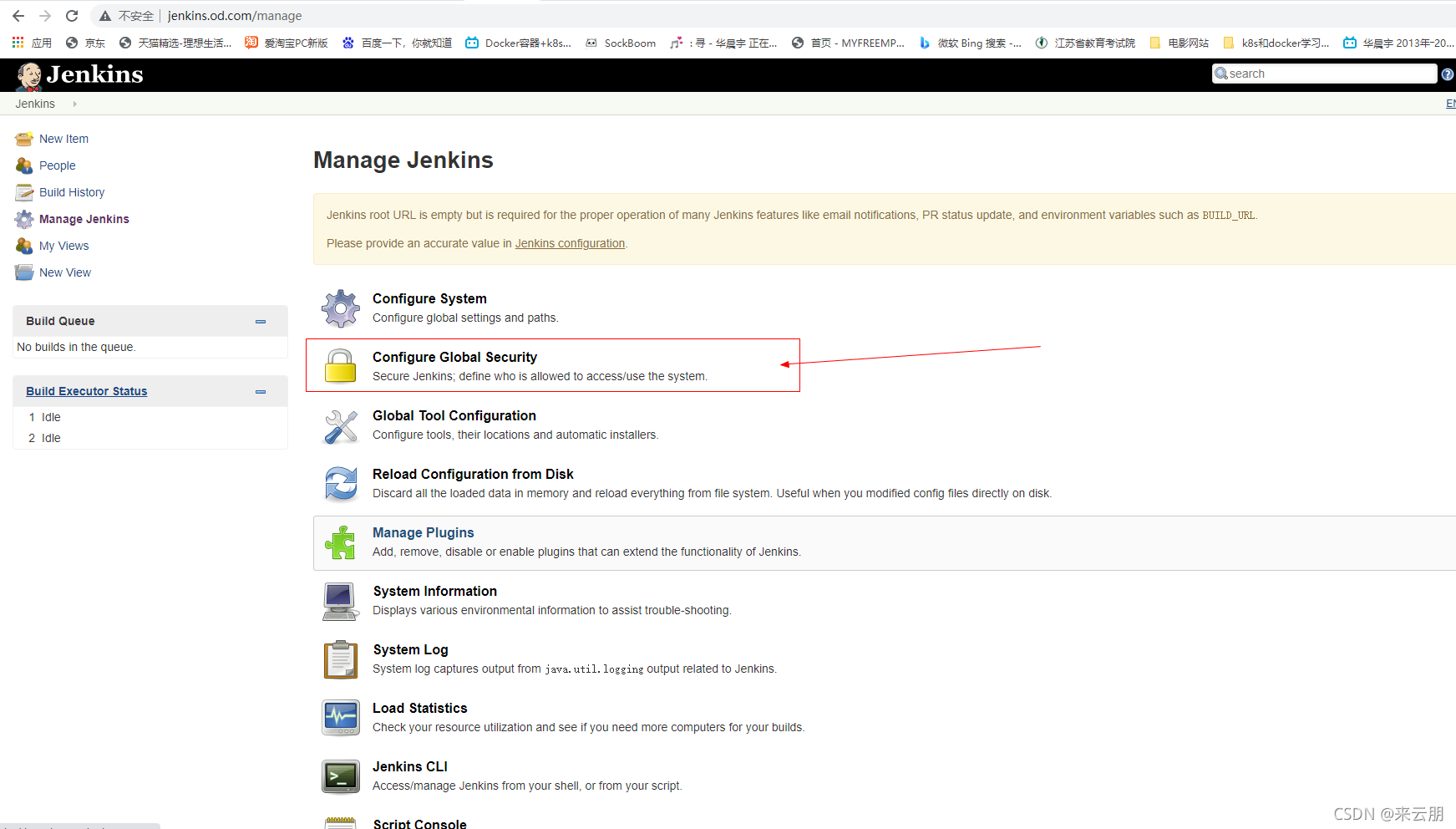Open the 电影网站 bookmark folder
Screen dimensions: 1456x829
click(x=1179, y=43)
